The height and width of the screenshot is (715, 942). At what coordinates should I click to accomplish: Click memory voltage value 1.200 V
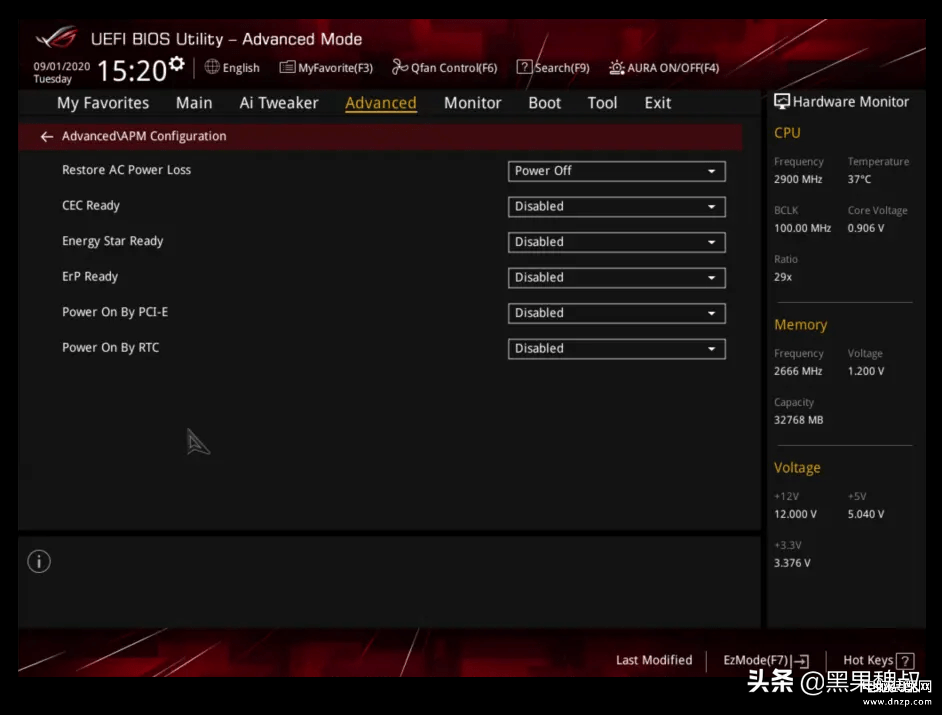866,371
